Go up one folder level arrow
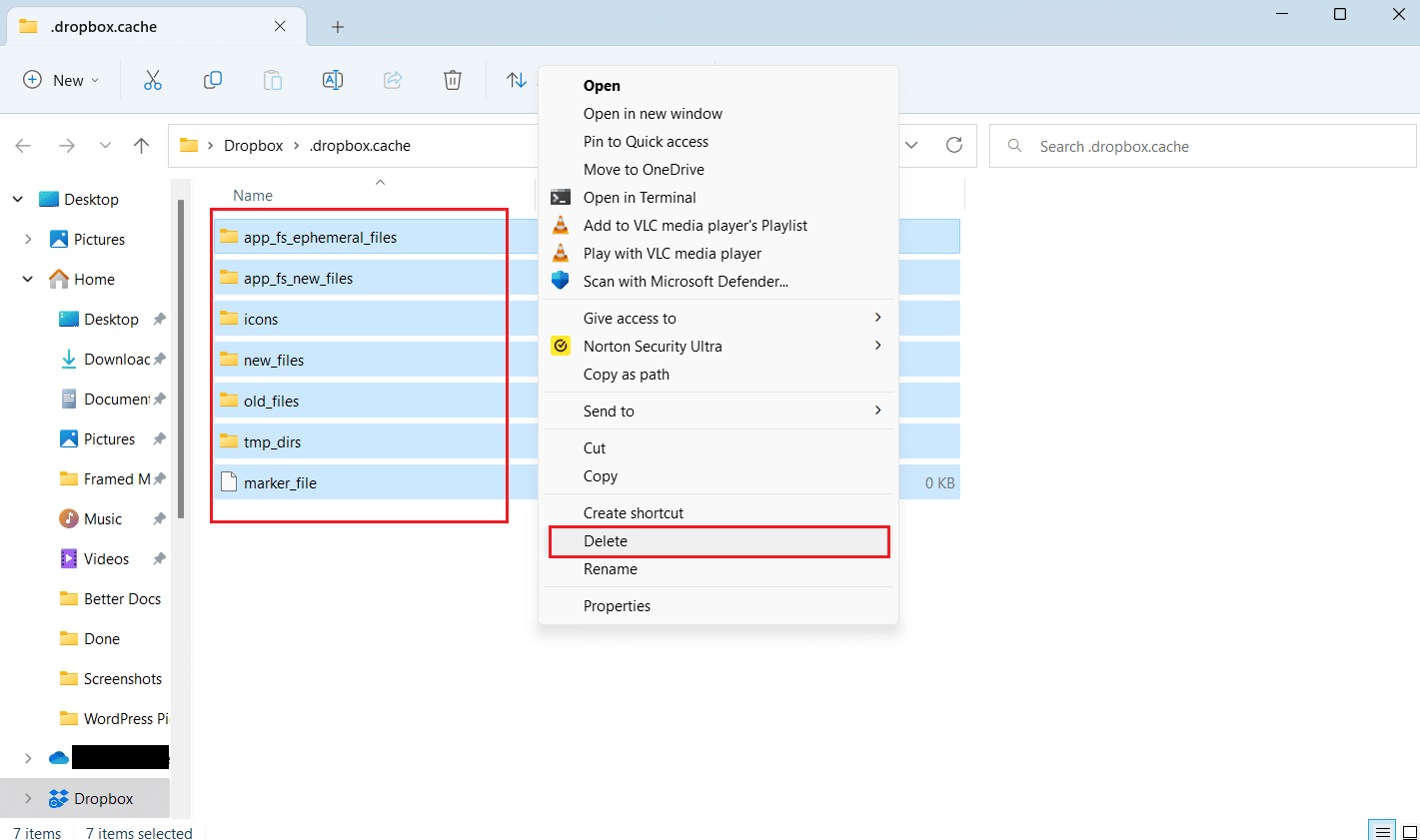The image size is (1420, 840). [142, 146]
